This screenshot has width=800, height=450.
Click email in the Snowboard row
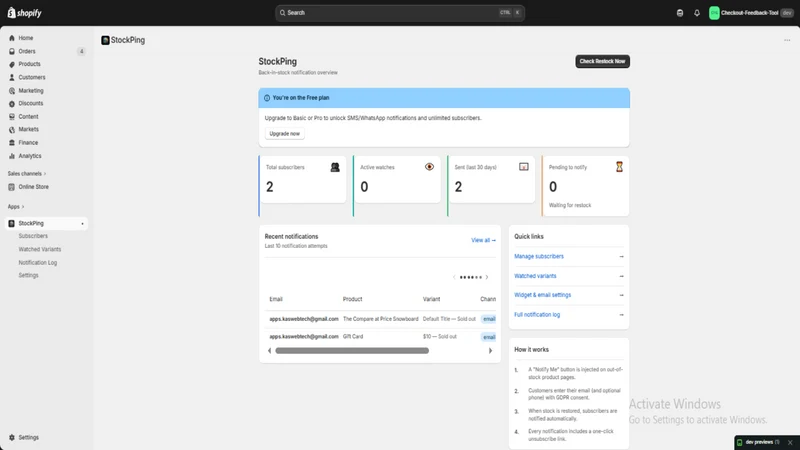304,319
